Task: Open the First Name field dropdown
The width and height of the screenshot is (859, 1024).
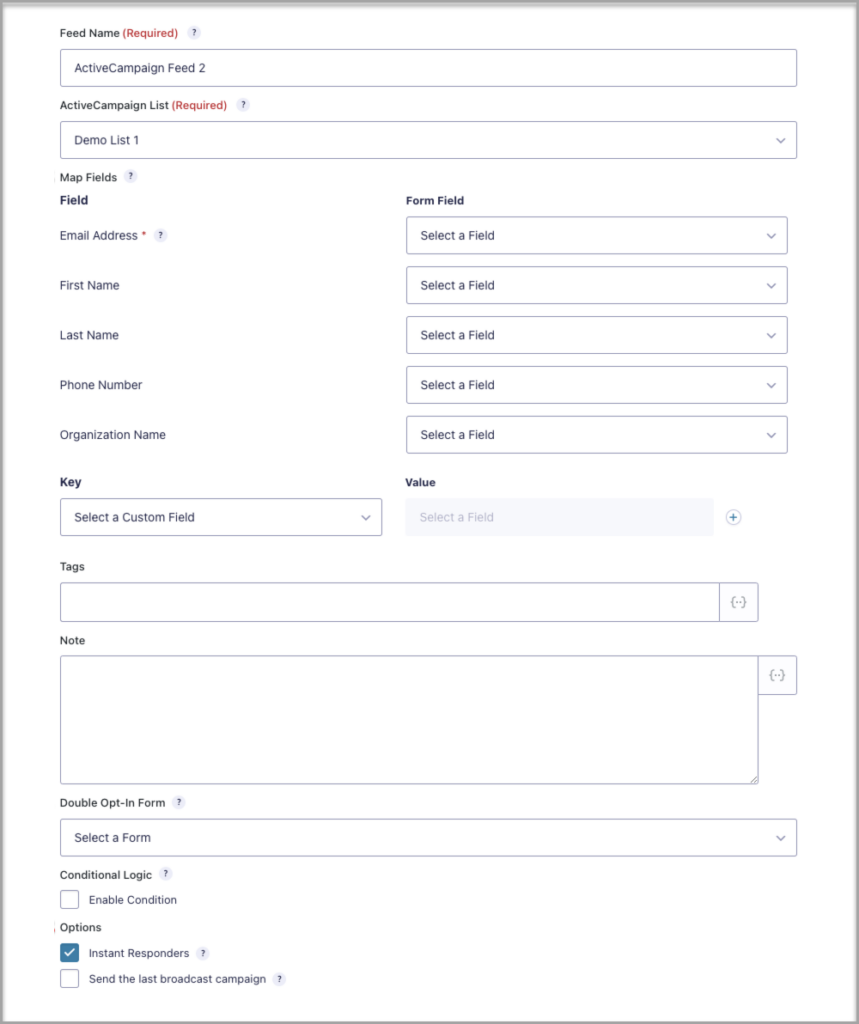Action: coord(596,285)
